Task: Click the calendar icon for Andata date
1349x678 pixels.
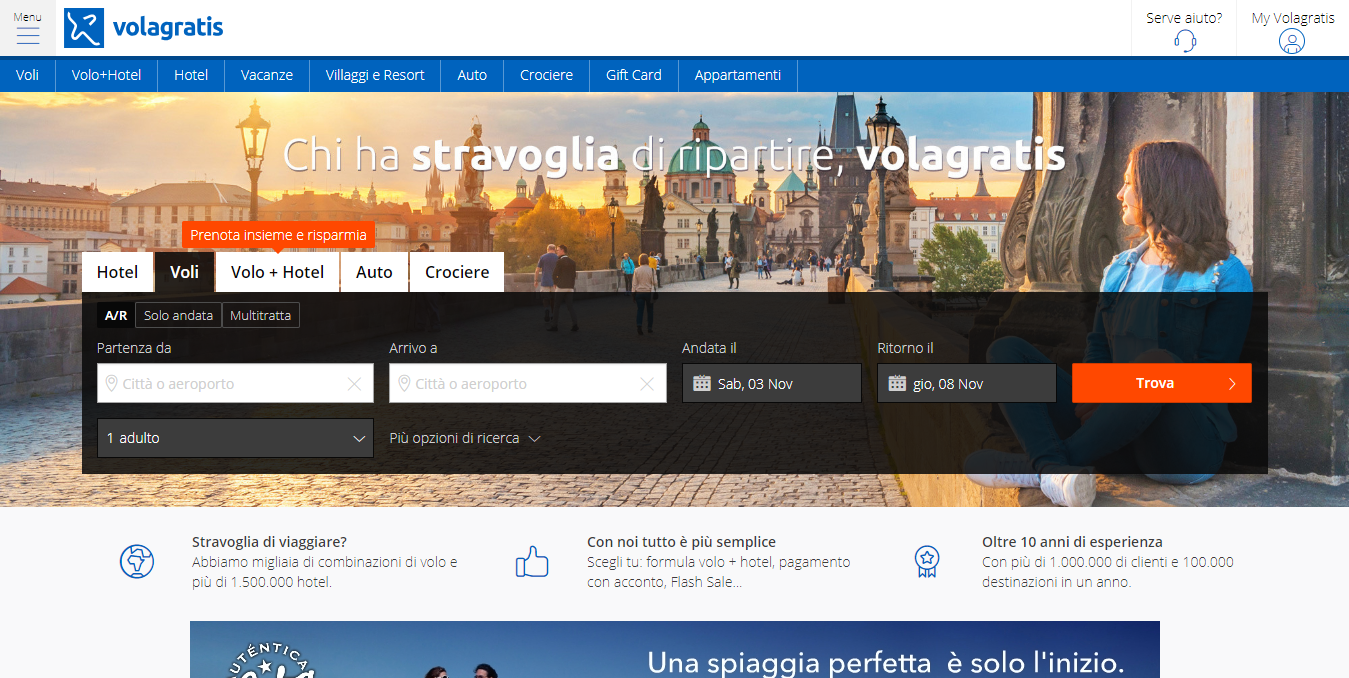Action: click(702, 383)
